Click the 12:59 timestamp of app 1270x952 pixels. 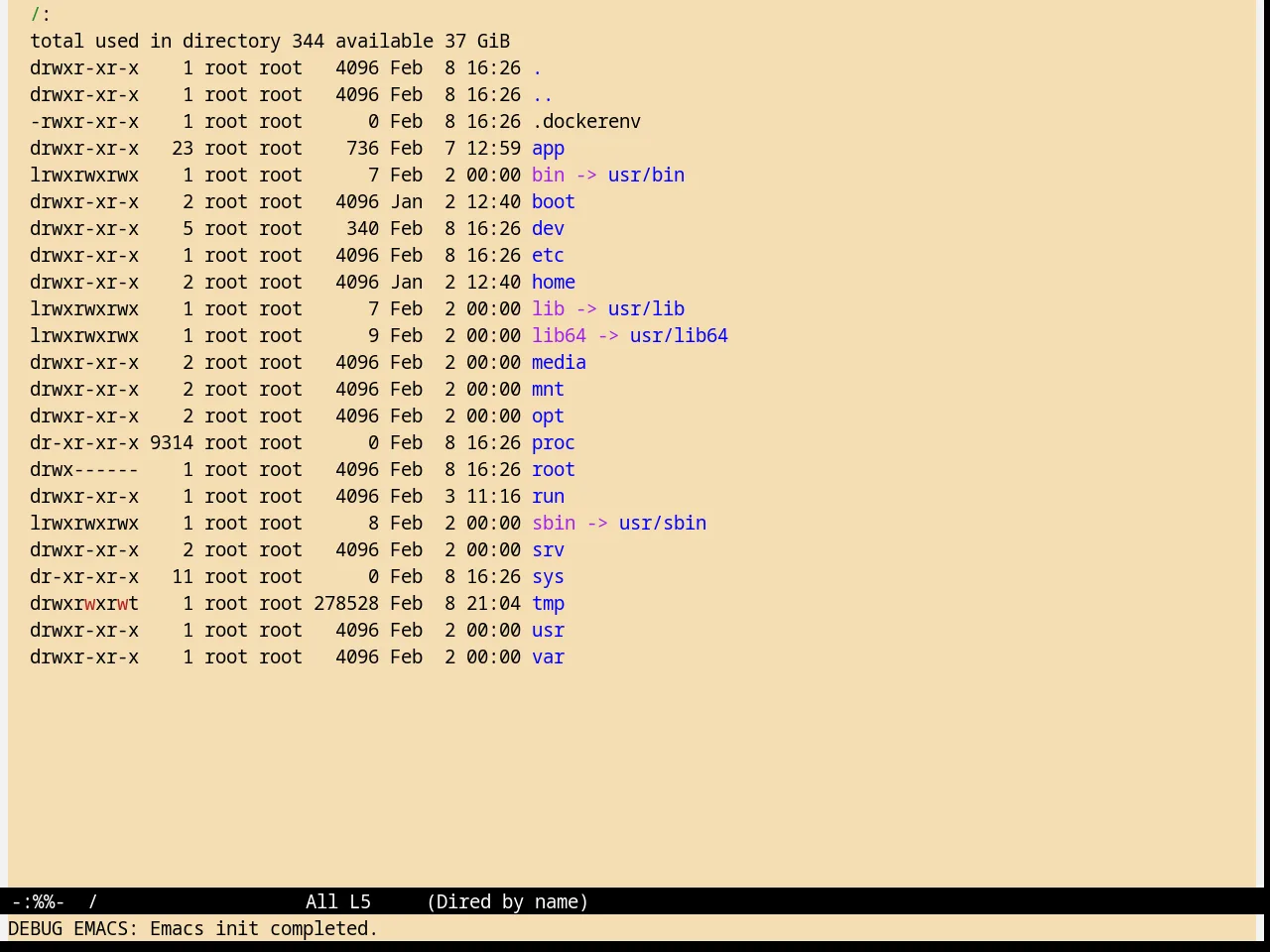(493, 149)
